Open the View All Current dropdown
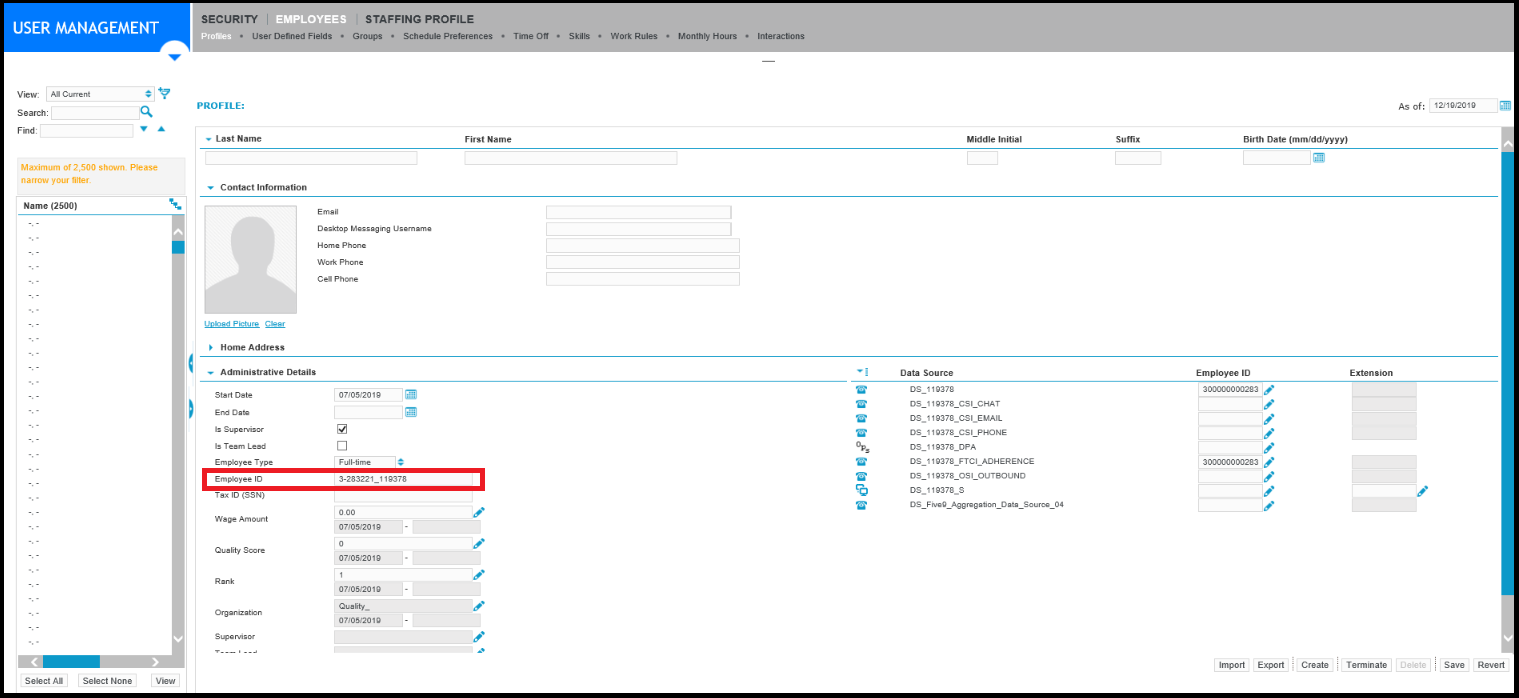 (x=100, y=94)
